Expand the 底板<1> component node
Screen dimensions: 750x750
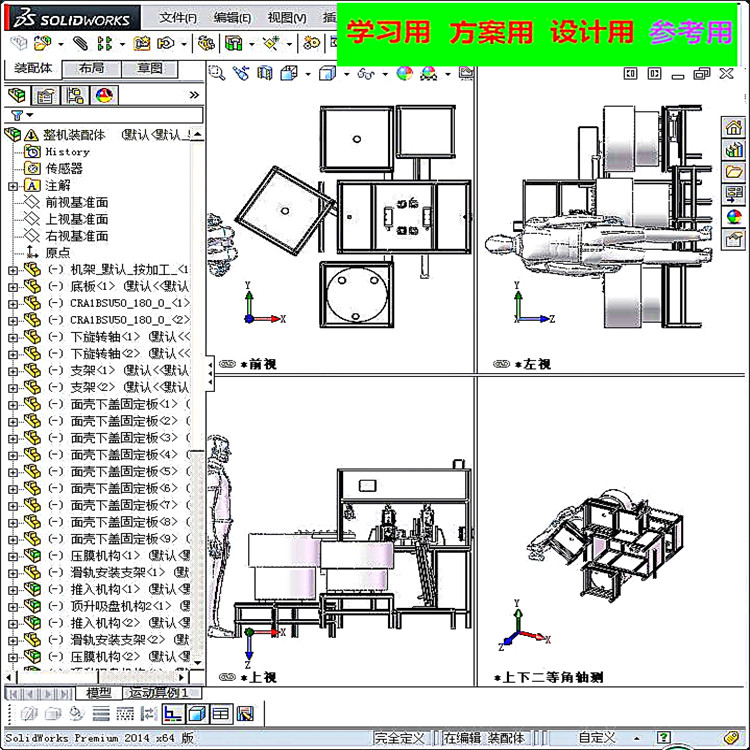(x=13, y=287)
